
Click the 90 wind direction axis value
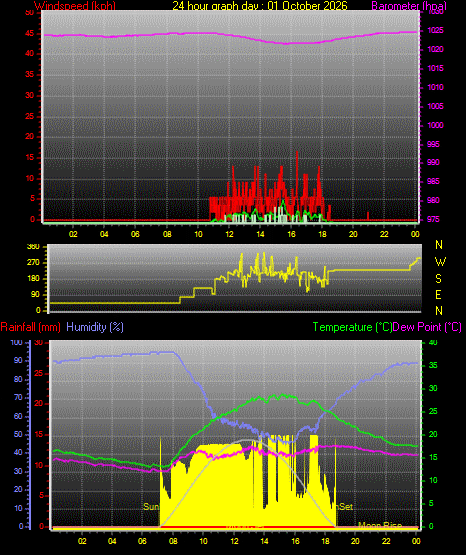coord(35,294)
